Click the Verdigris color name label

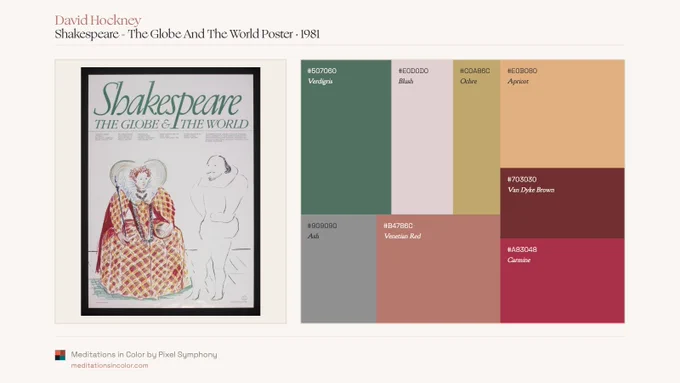tap(320, 81)
